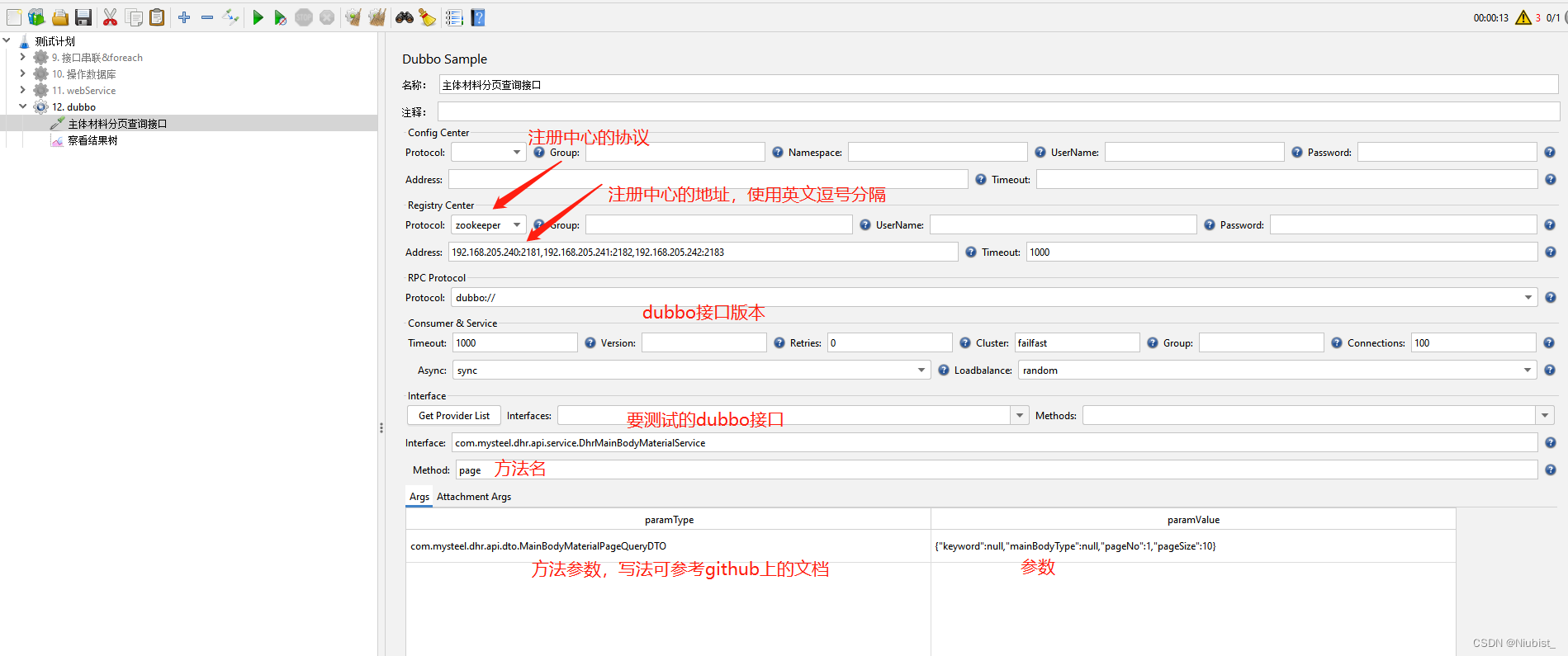Switch to the Attachment Args tab
Screen dimensions: 1568x656
474,497
